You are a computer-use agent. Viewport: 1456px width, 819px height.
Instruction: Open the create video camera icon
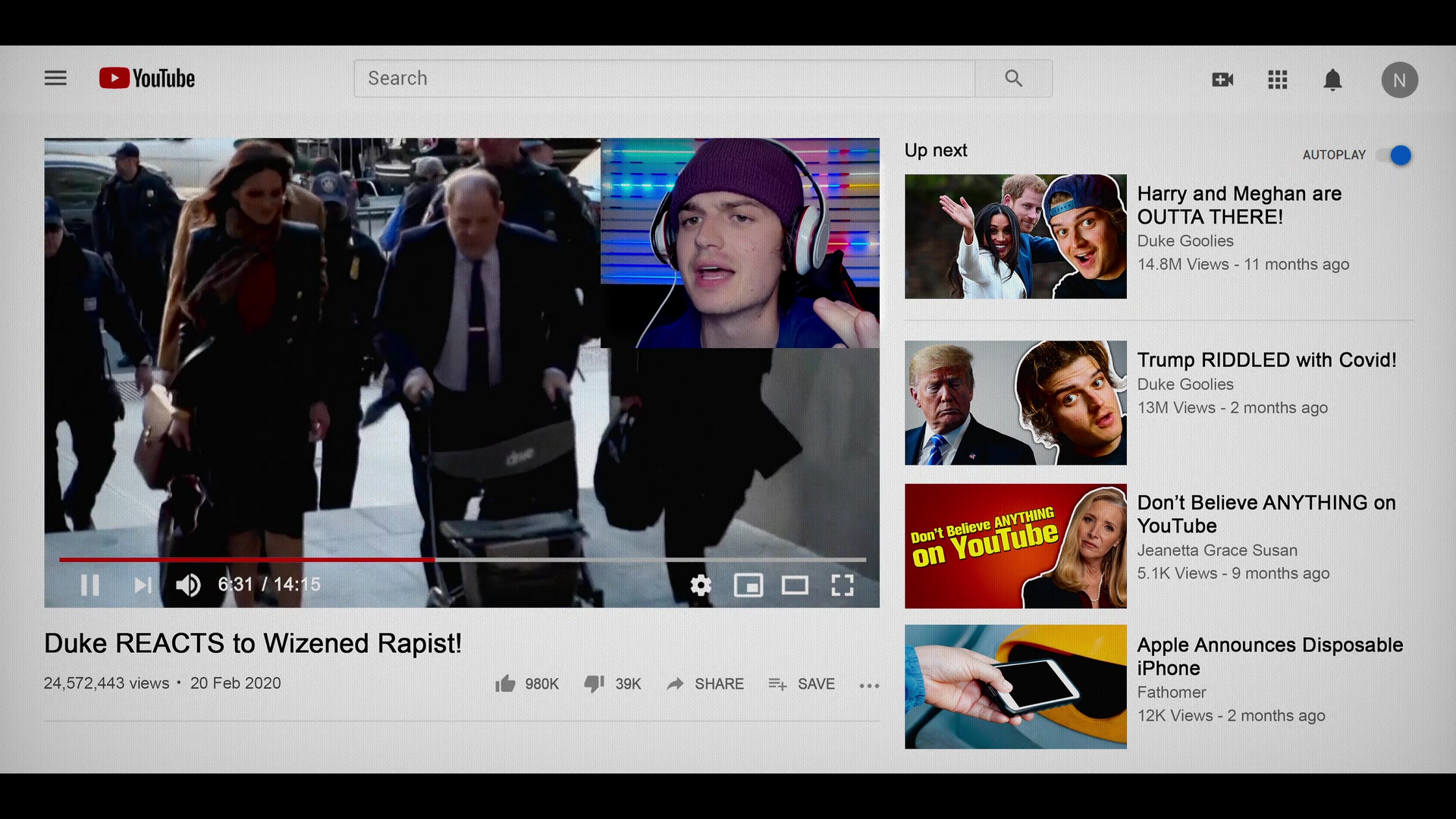click(1222, 80)
